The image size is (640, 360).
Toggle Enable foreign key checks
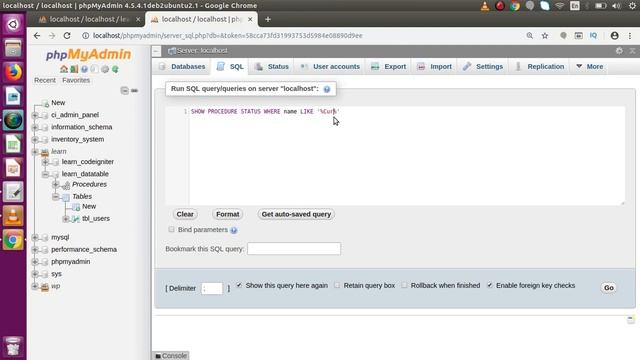pos(489,285)
